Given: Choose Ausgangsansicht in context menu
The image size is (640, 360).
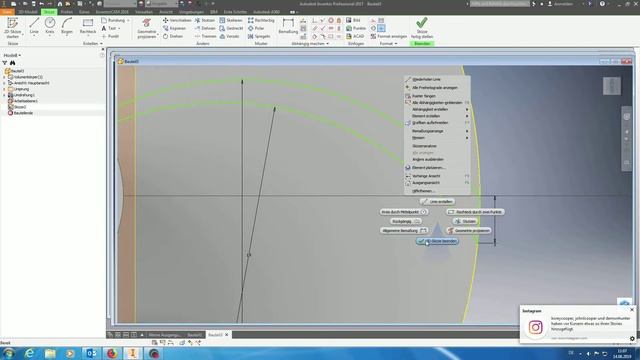Looking at the screenshot, I should pos(437,183).
